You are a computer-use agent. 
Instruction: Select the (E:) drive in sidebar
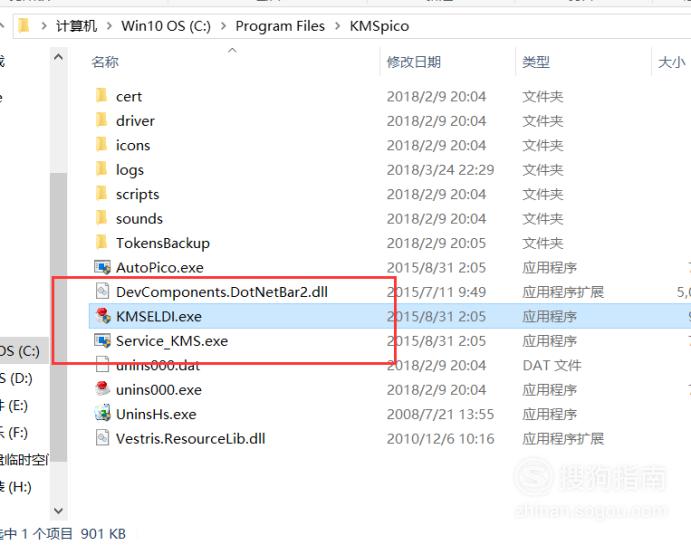coord(14,405)
